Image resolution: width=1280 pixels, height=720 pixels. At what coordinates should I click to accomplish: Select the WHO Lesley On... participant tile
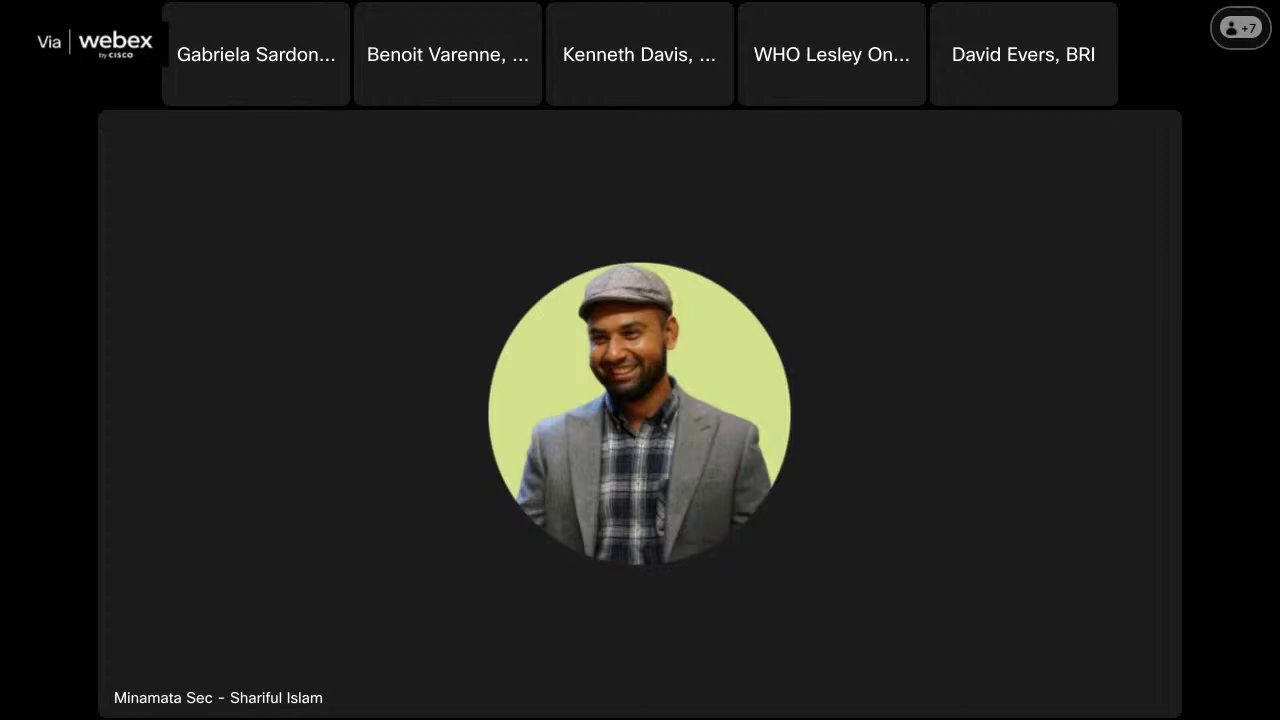832,54
